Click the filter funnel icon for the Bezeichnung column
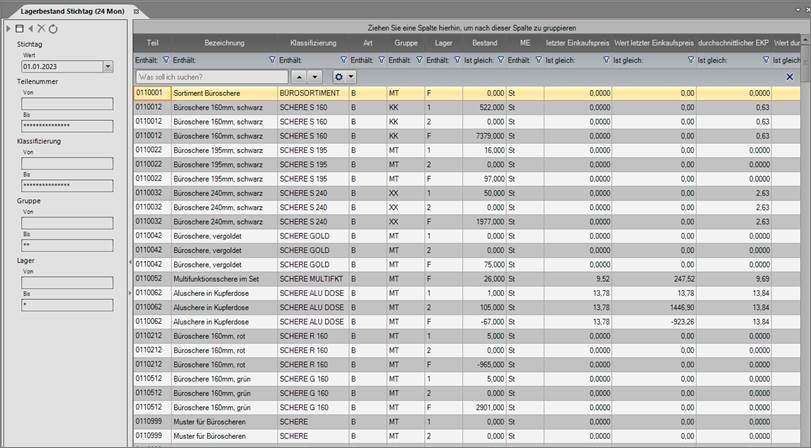Viewport: 811px width, 448px height. click(x=166, y=60)
